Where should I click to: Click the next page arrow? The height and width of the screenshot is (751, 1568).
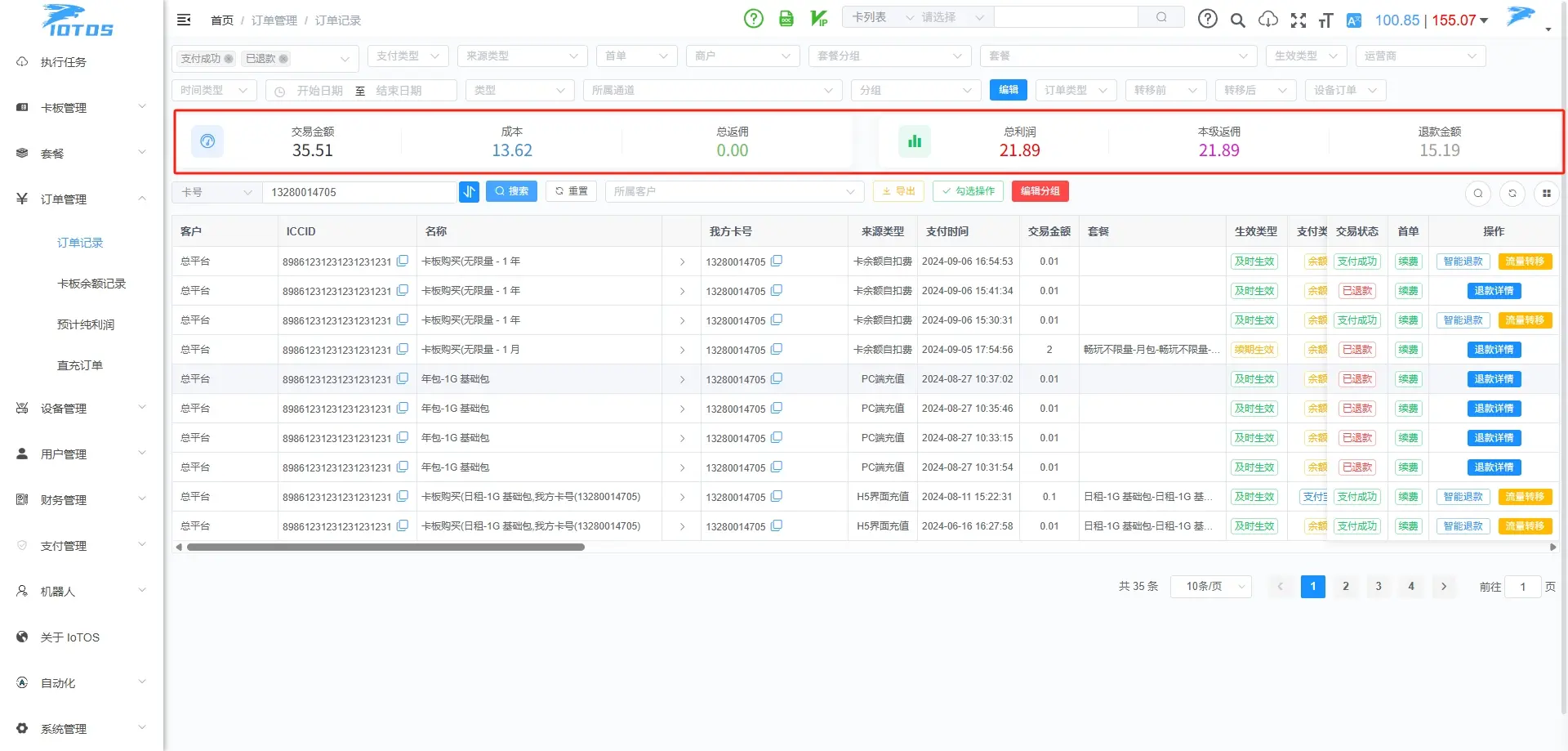[1444, 587]
